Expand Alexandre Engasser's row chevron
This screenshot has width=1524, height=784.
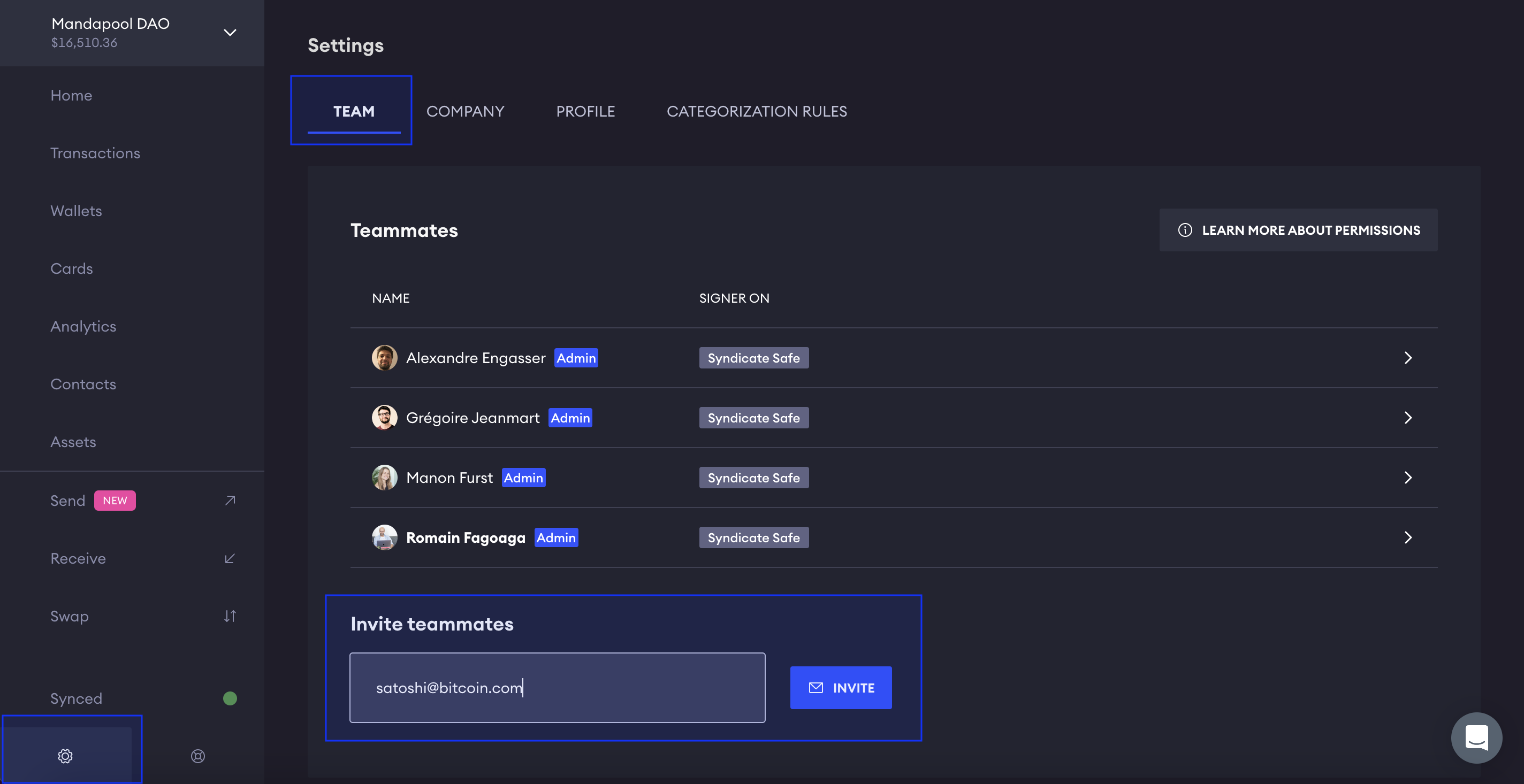pos(1408,358)
